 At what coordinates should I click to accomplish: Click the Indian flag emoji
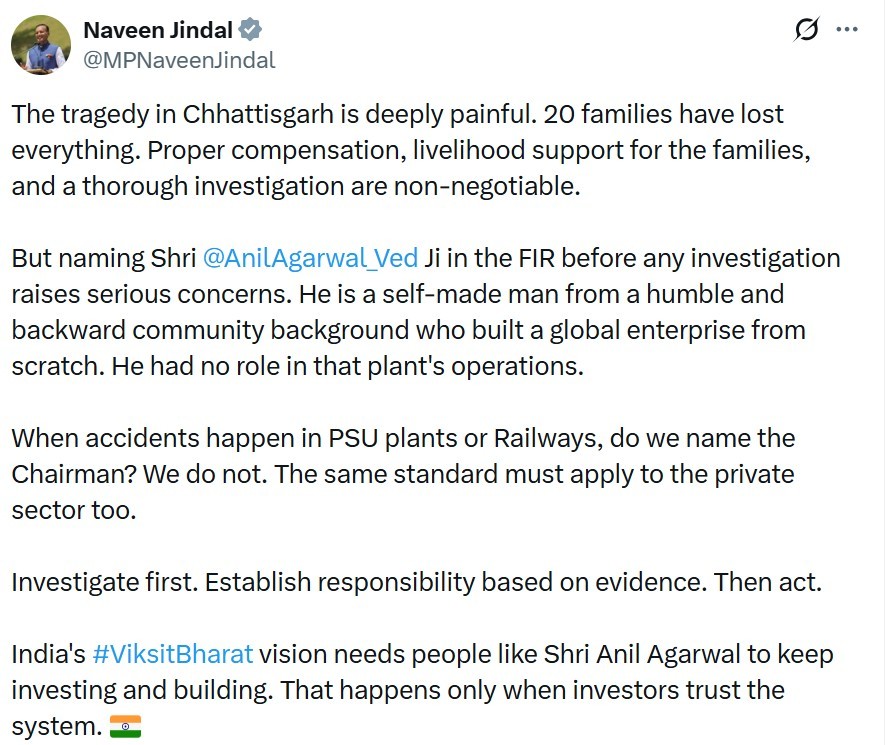point(125,727)
